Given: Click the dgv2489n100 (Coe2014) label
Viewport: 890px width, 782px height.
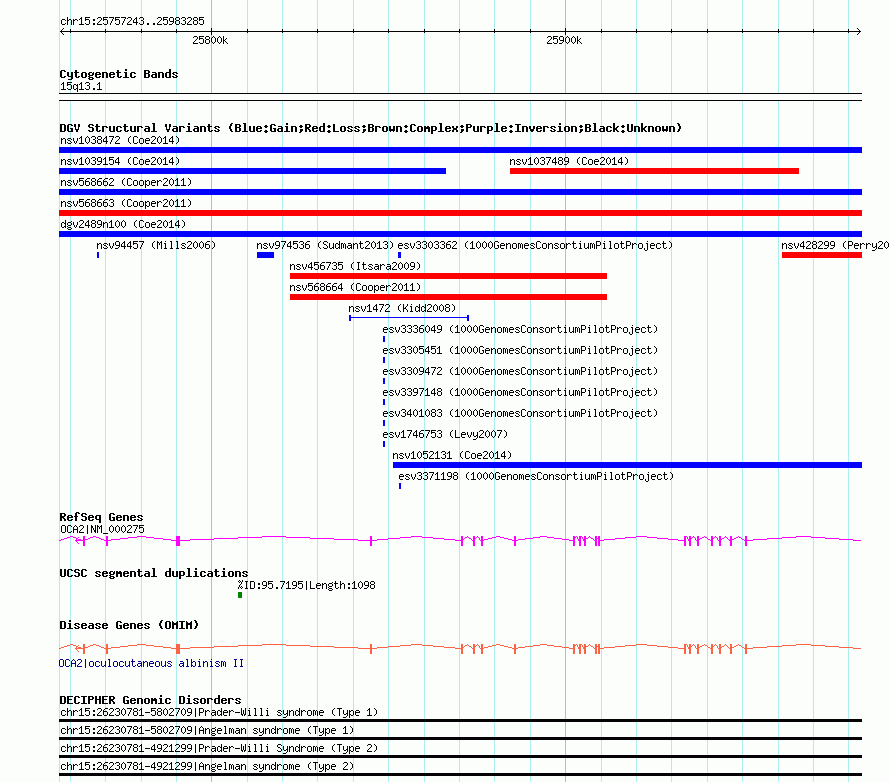Looking at the screenshot, I should [123, 224].
